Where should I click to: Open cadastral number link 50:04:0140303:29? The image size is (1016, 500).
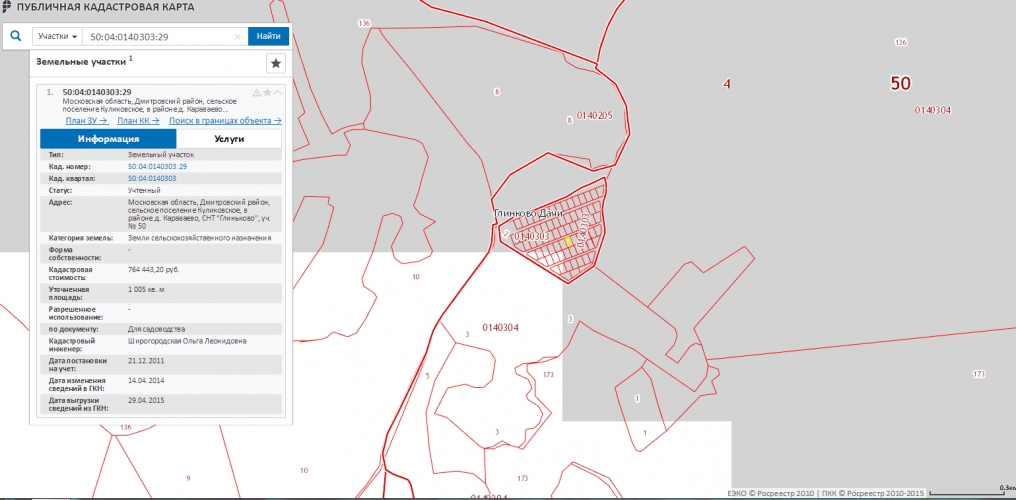coord(157,166)
